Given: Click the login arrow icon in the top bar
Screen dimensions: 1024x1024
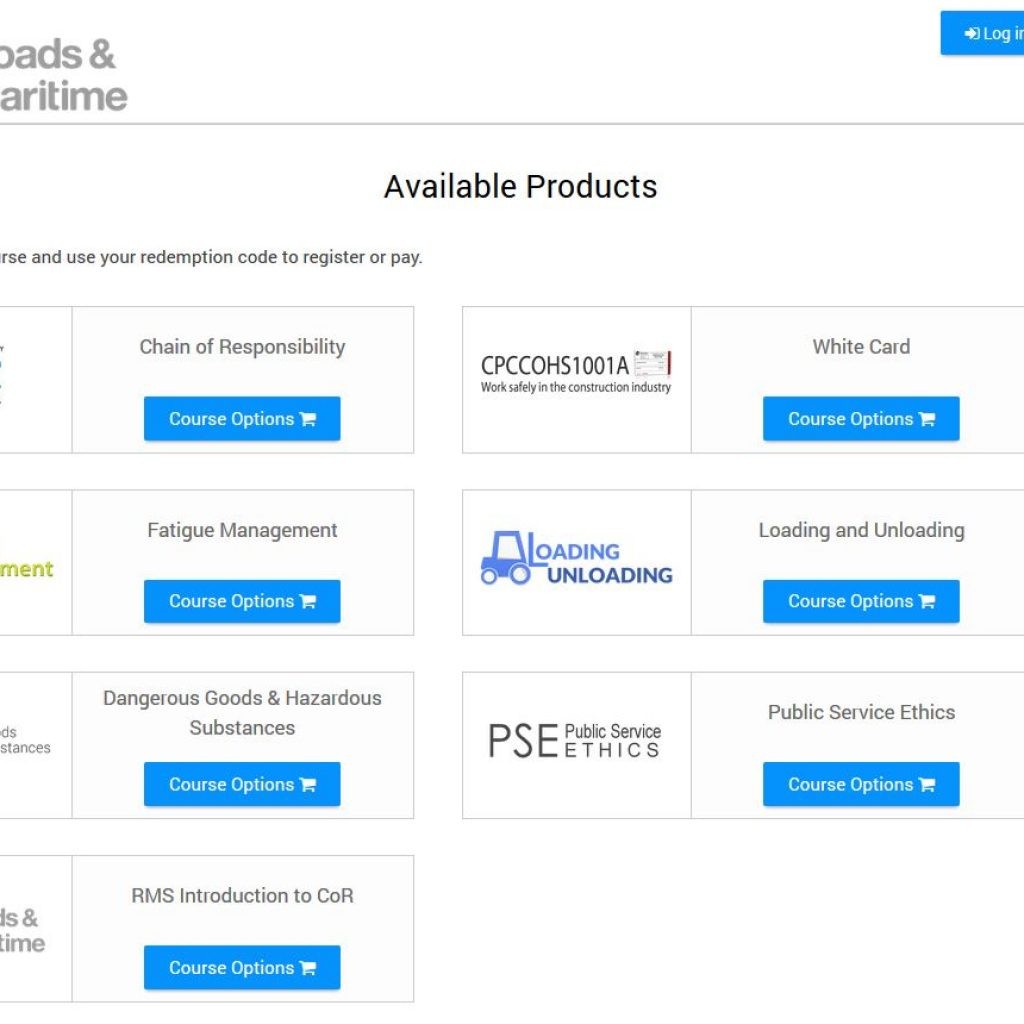Looking at the screenshot, I should coord(971,33).
